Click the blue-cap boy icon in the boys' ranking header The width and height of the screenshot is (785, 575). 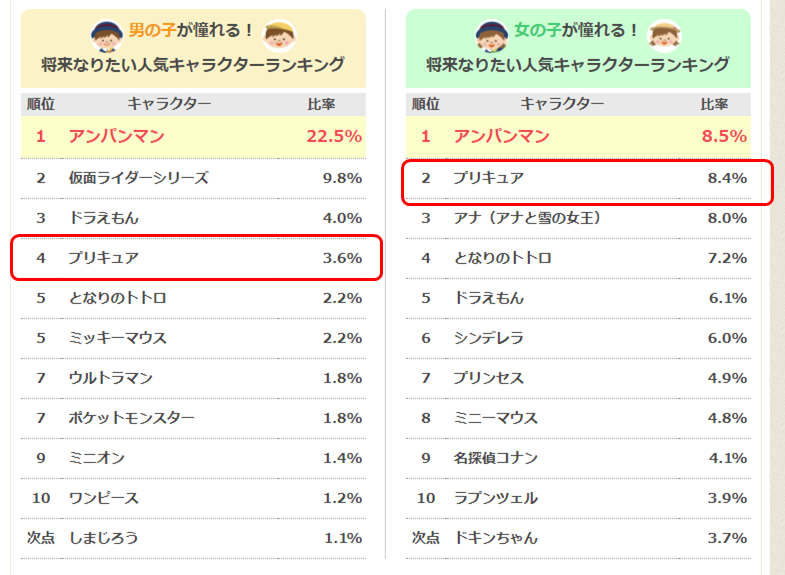(106, 34)
